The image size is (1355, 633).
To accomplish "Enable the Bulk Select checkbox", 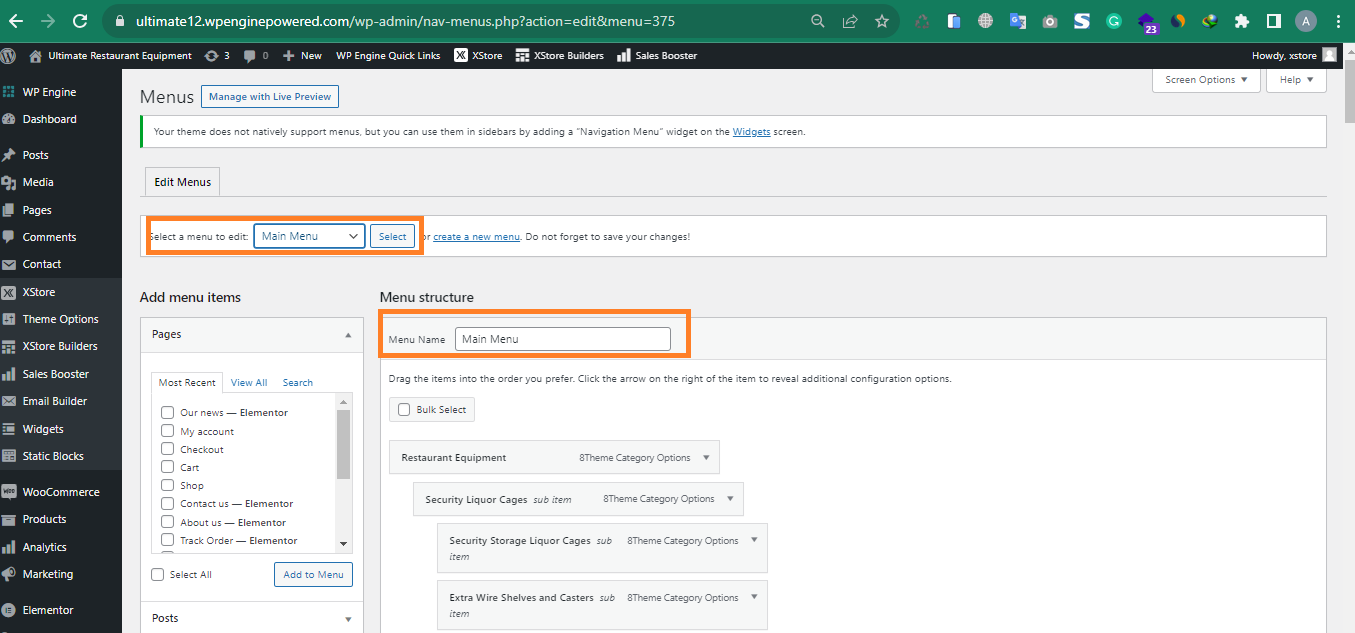I will (404, 409).
